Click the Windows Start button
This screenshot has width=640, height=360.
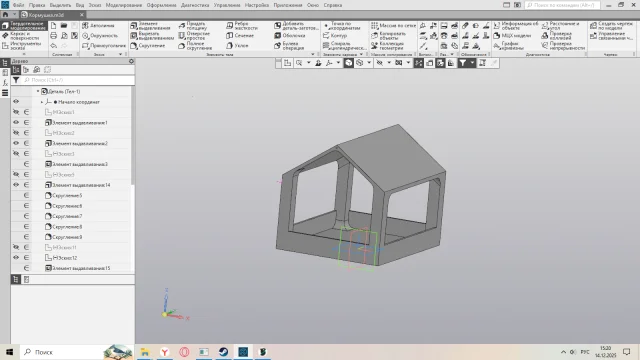9,352
